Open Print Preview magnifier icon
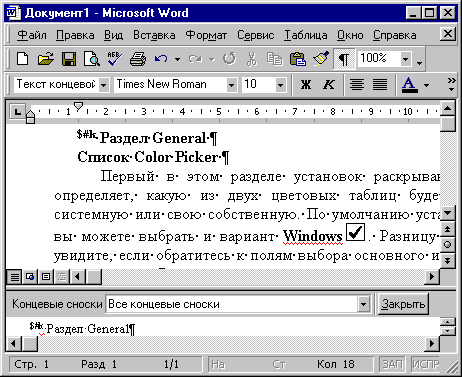Image resolution: width=462 pixels, height=377 pixels. click(x=92, y=59)
